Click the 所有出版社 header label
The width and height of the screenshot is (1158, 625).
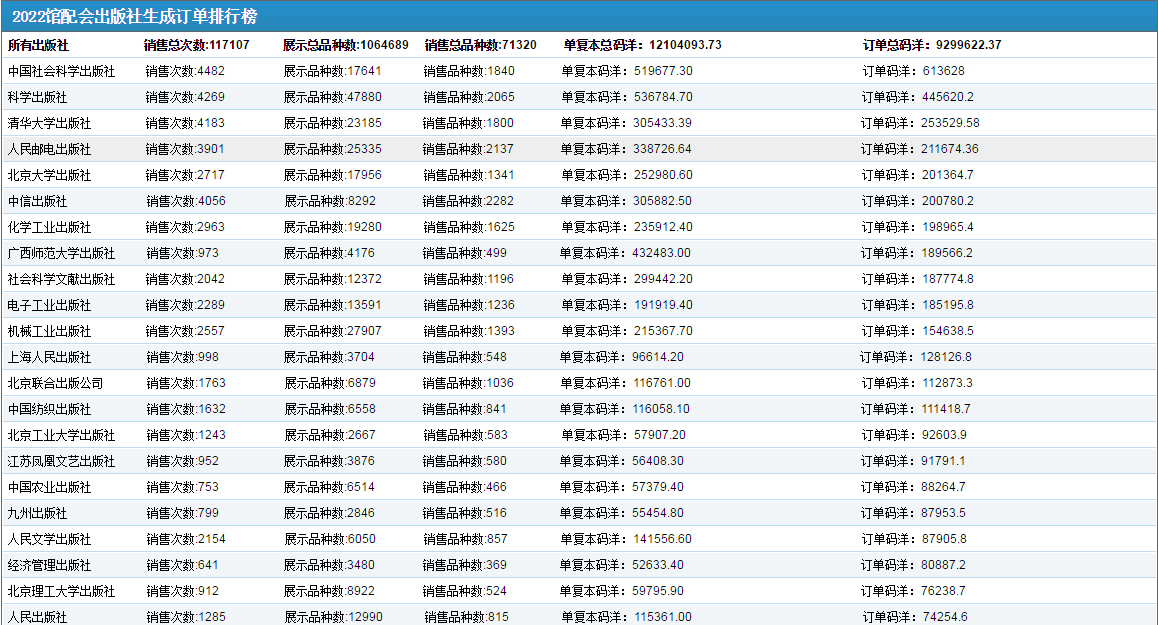(x=38, y=45)
